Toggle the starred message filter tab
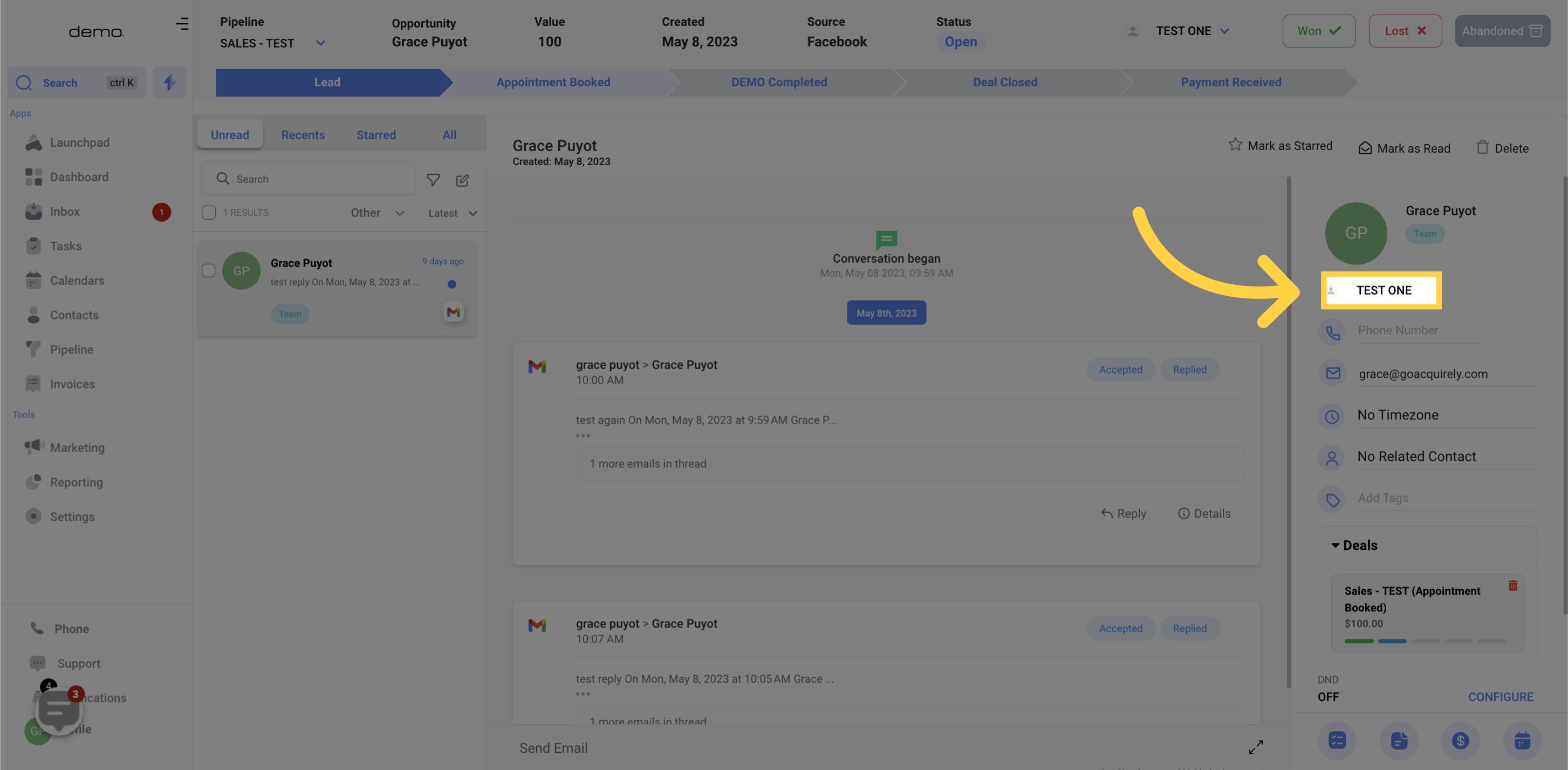The image size is (1568, 770). [x=375, y=133]
